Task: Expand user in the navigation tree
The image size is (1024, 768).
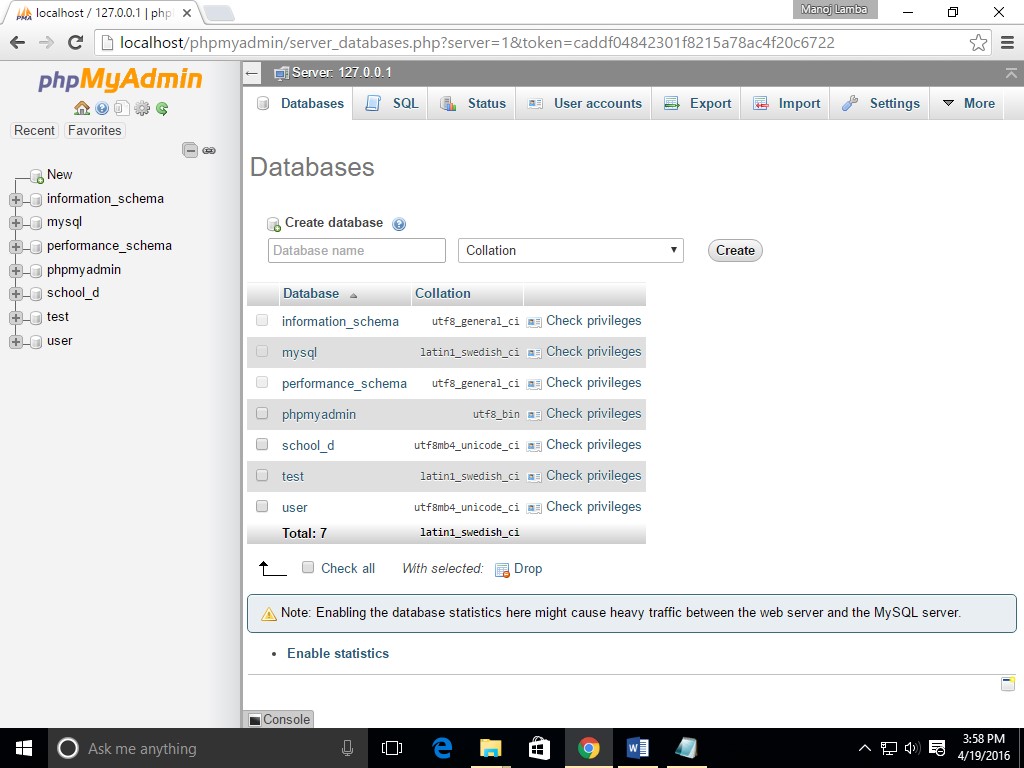Action: click(x=16, y=342)
